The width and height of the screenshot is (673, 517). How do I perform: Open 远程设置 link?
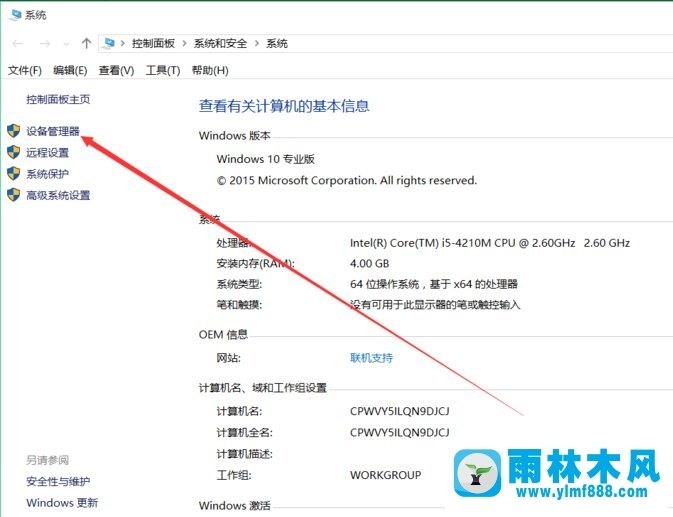point(47,153)
